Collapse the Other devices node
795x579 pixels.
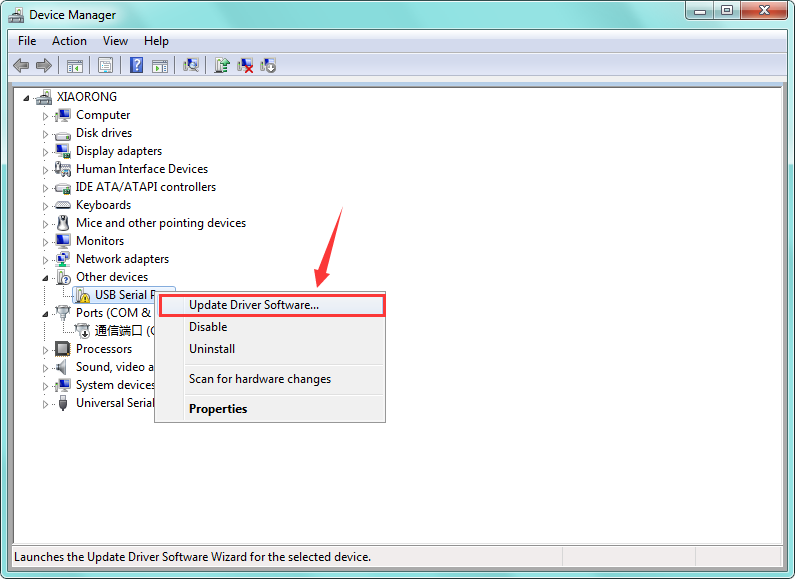tap(45, 277)
